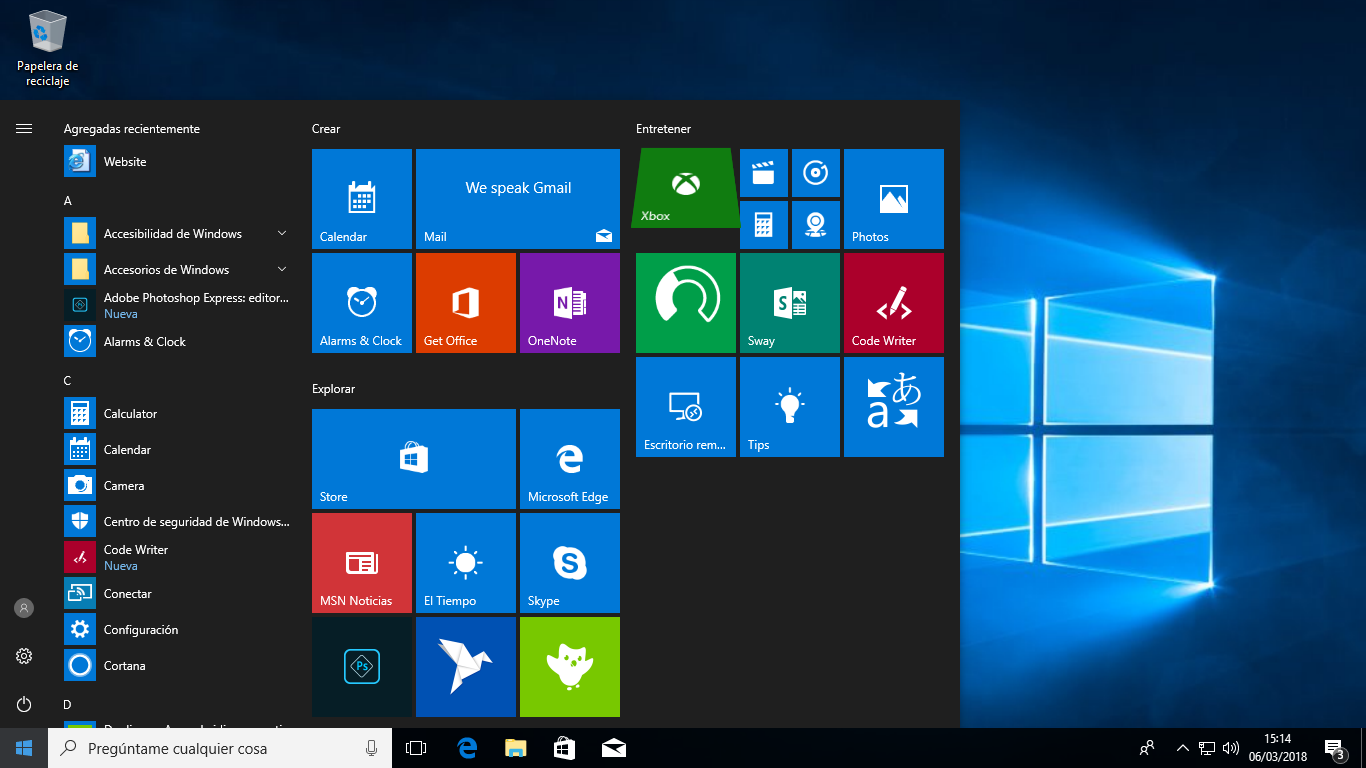Open the Movies & TV small tile

[x=764, y=173]
